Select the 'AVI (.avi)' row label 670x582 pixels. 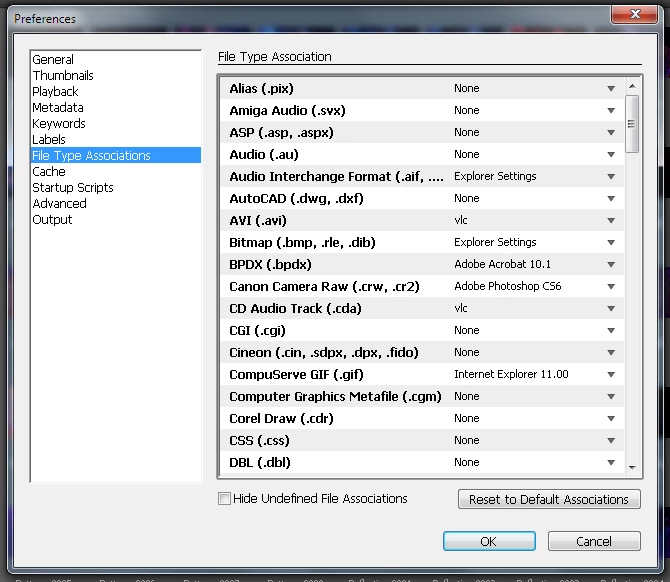(x=258, y=220)
